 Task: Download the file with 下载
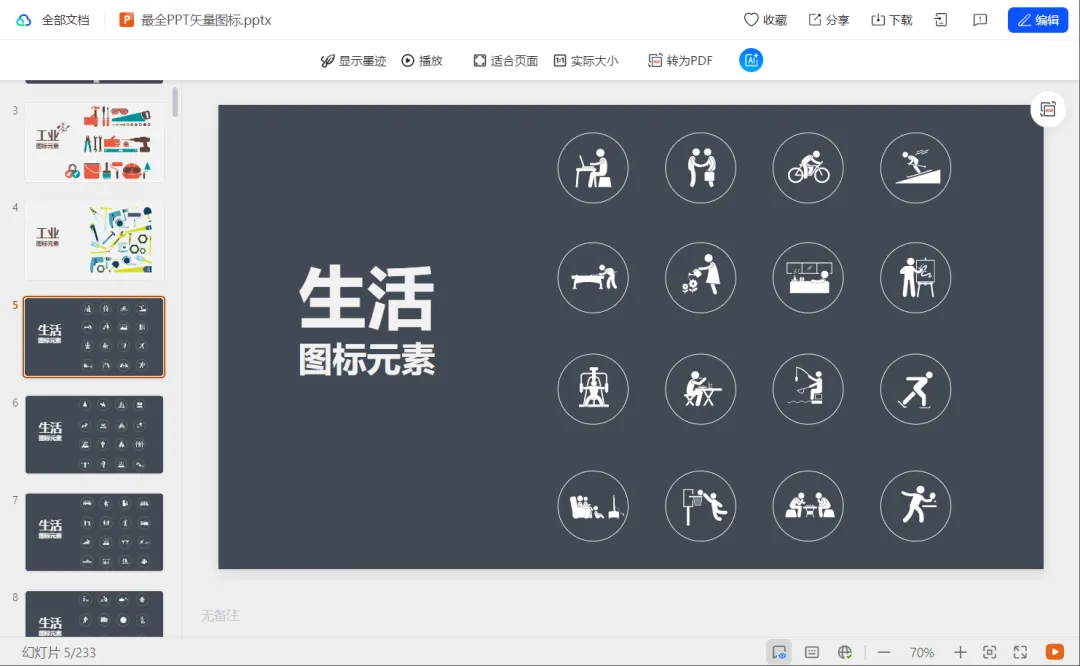tap(892, 20)
